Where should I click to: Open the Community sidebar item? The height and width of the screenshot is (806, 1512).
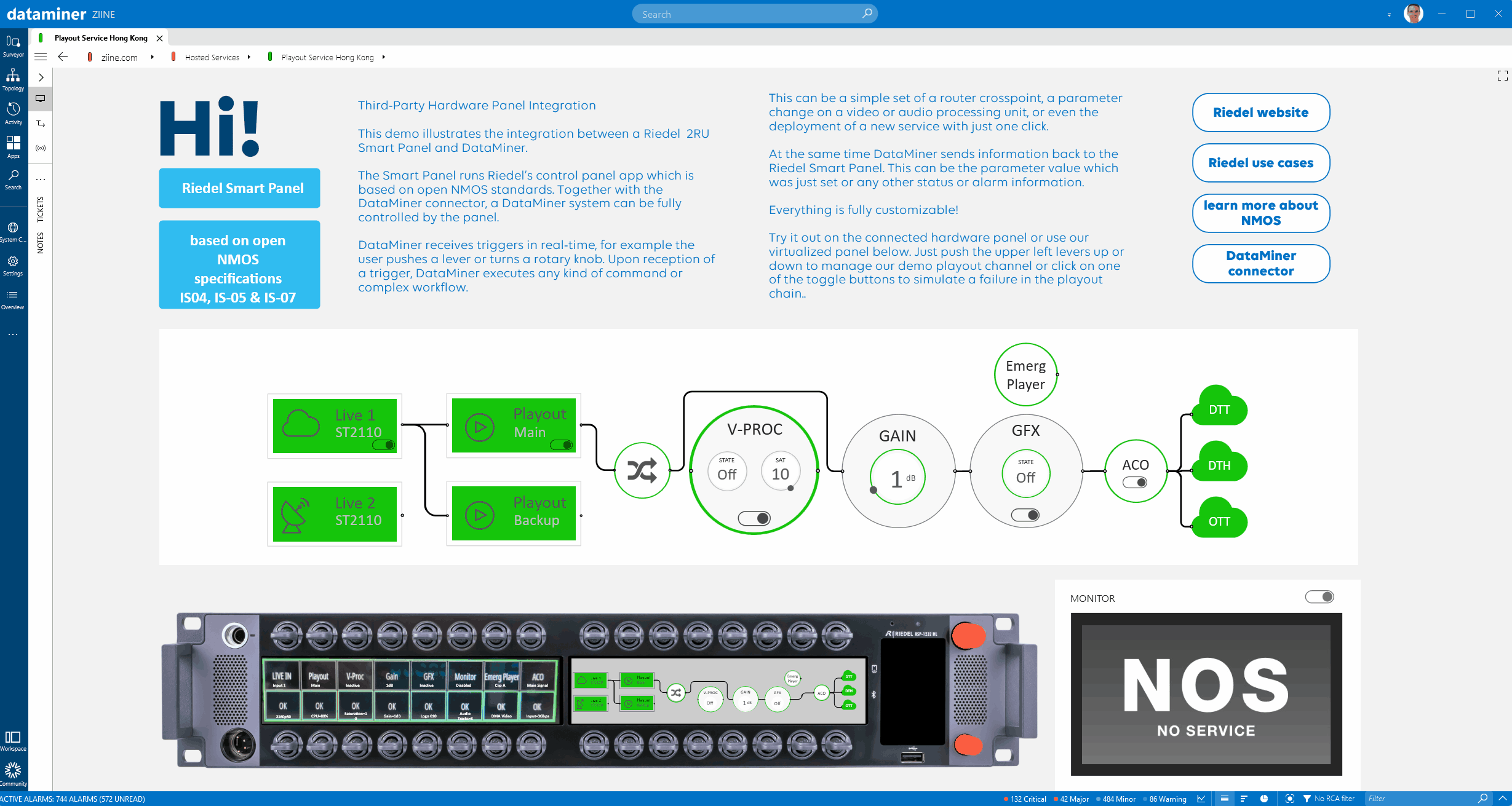point(13,775)
